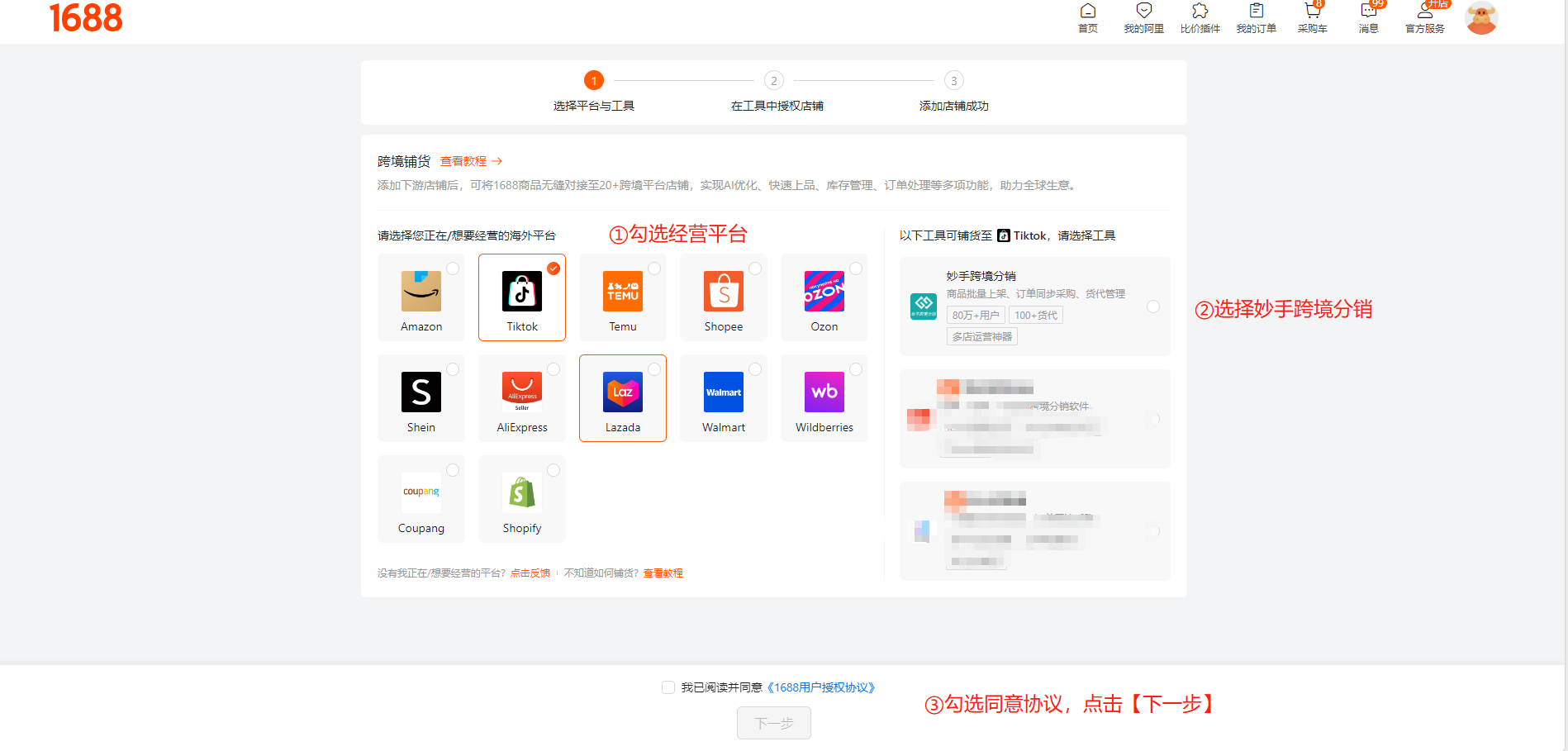The image size is (1568, 751).
Task: Open the 1688用户授权协议 link
Action: 821,687
